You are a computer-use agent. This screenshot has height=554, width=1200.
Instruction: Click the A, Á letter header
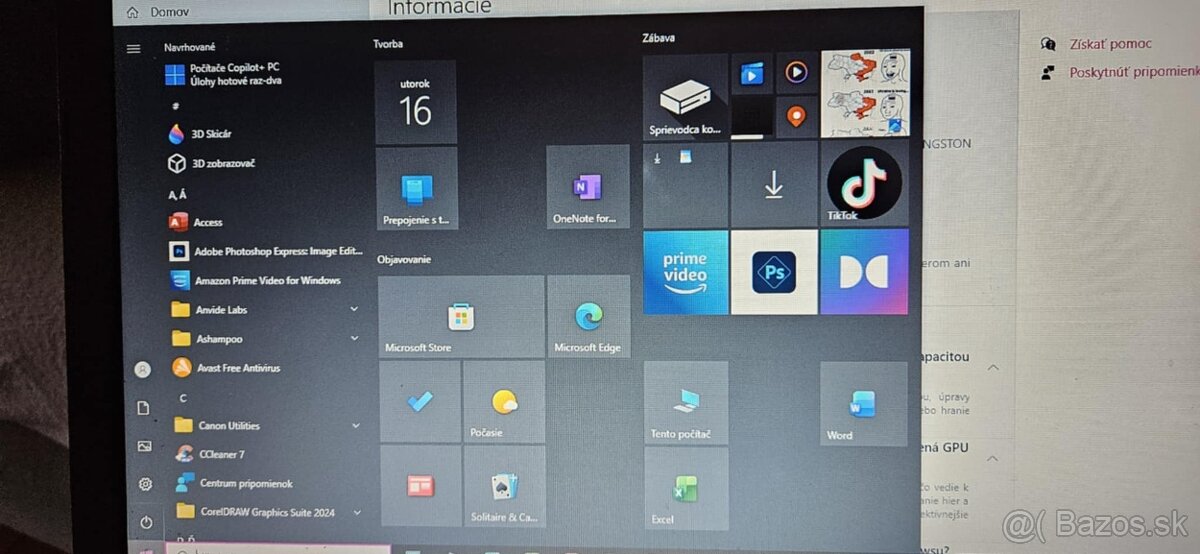(178, 194)
